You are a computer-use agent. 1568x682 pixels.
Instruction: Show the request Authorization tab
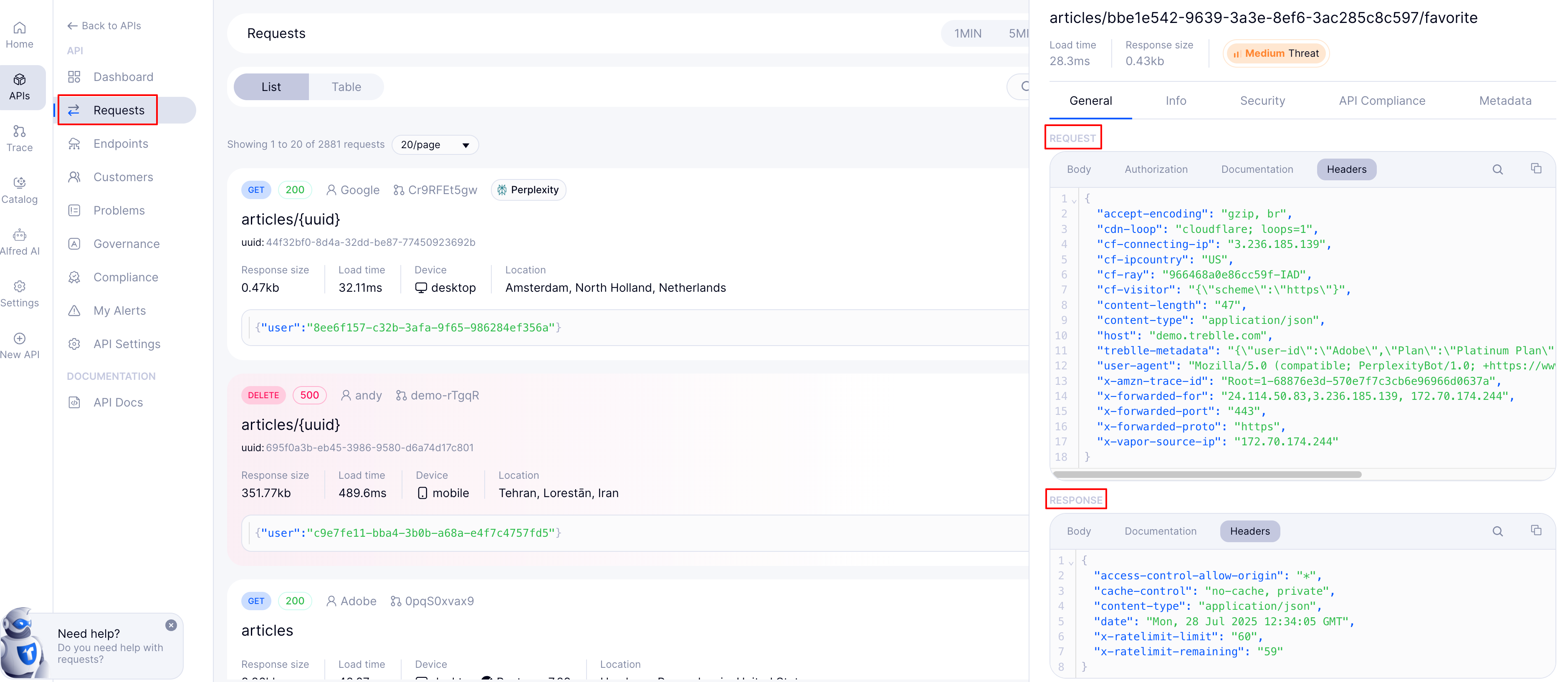click(1156, 170)
